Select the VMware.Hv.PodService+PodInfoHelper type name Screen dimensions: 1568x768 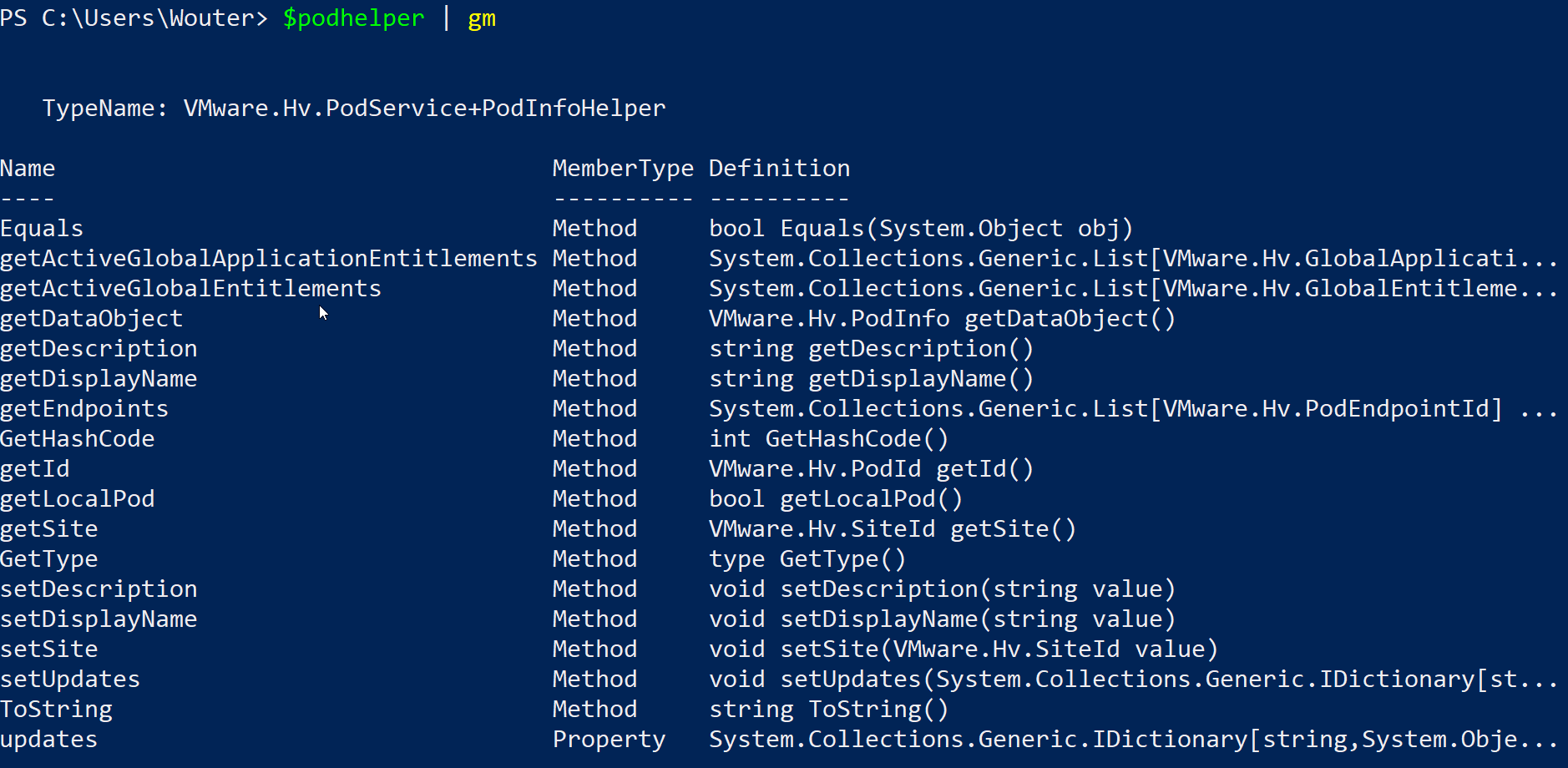coord(425,109)
